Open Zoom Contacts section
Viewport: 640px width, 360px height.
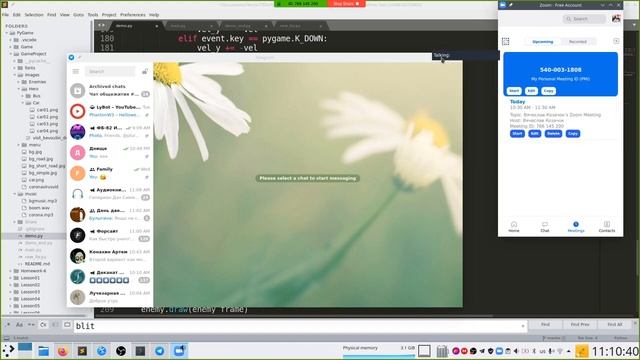coord(607,227)
